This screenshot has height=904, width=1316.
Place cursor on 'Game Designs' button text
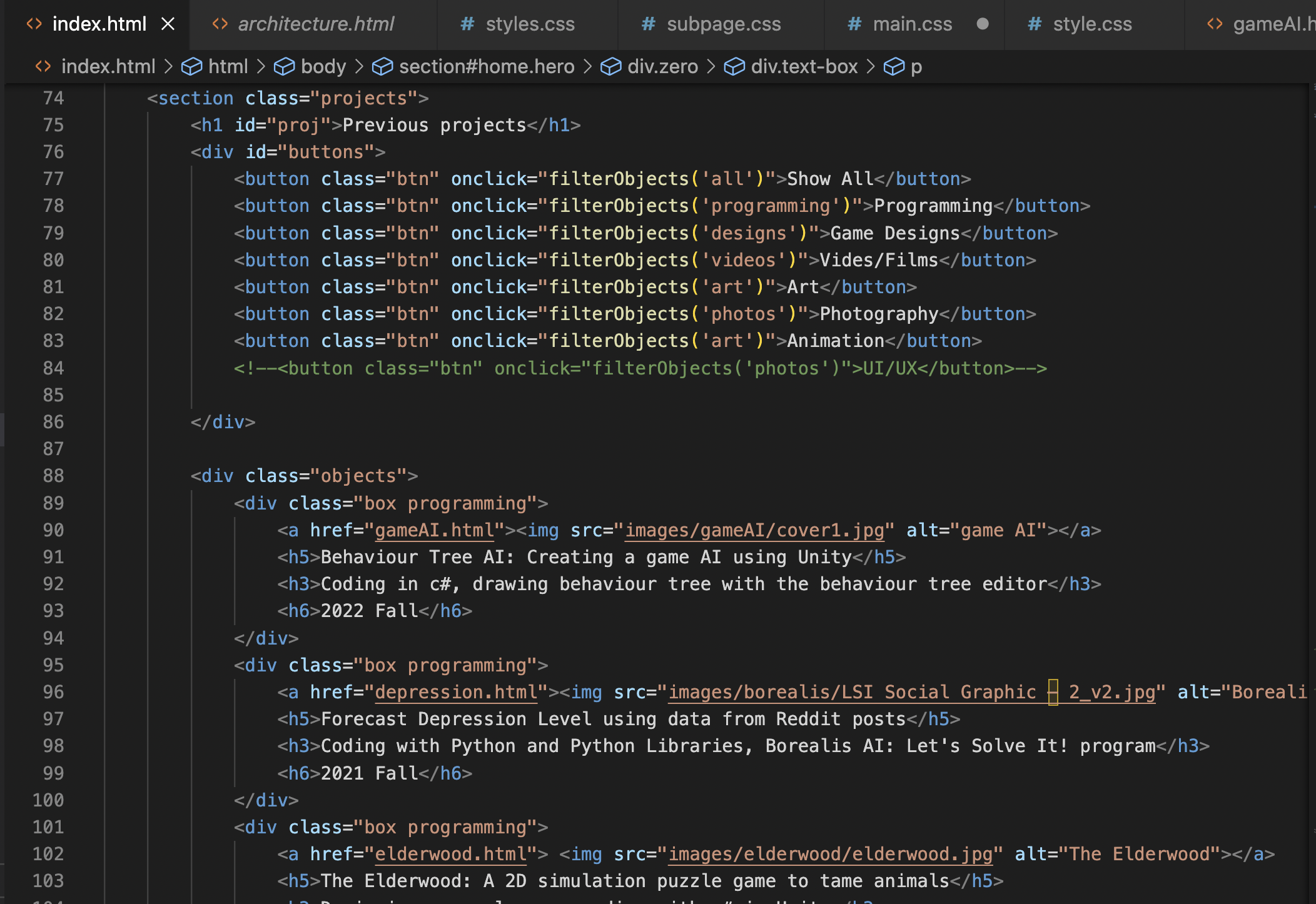pos(895,233)
